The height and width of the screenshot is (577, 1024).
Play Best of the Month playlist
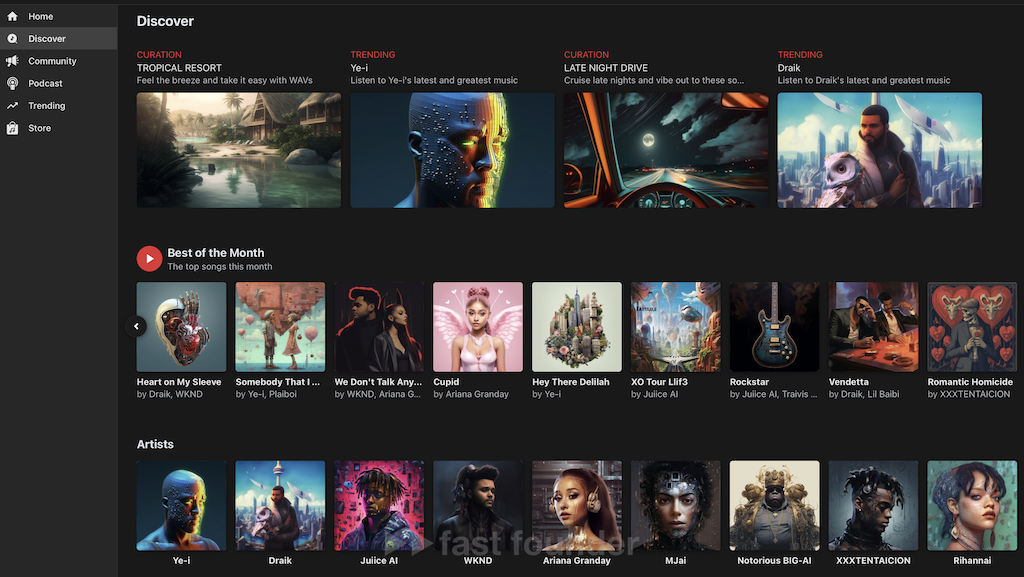point(150,258)
